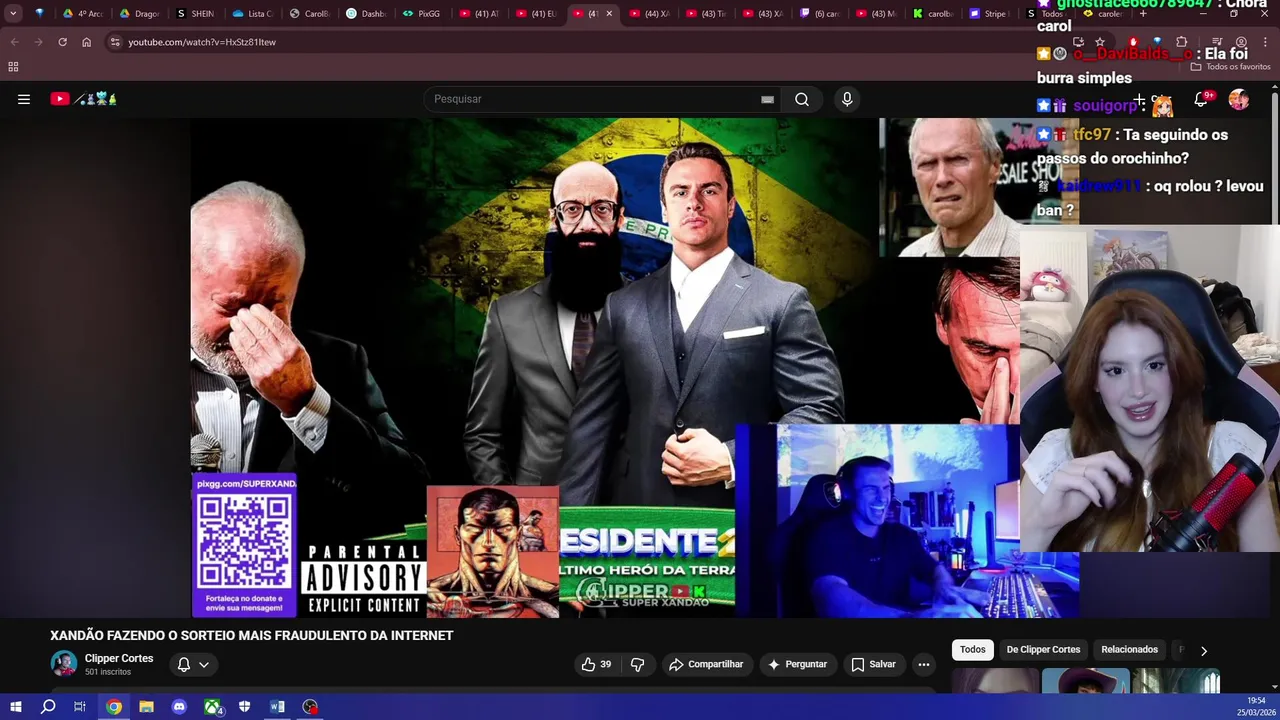Select the Todos filter chip
The height and width of the screenshot is (720, 1280).
click(973, 649)
